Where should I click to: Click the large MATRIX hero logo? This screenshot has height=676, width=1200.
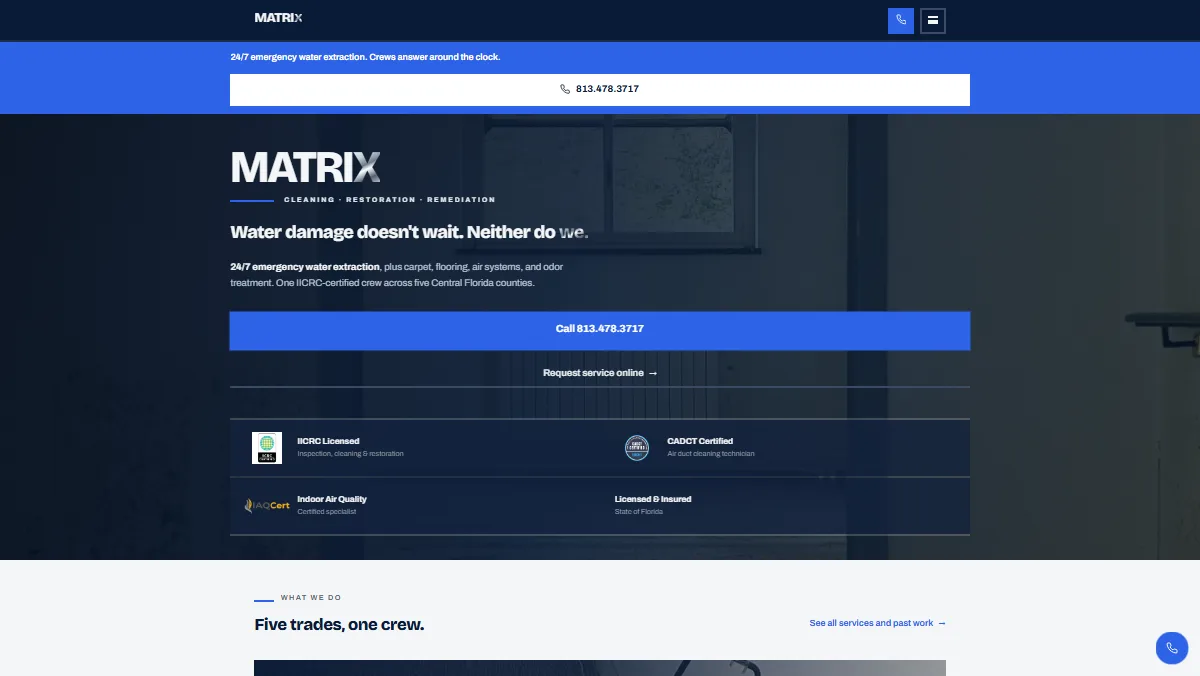click(306, 167)
